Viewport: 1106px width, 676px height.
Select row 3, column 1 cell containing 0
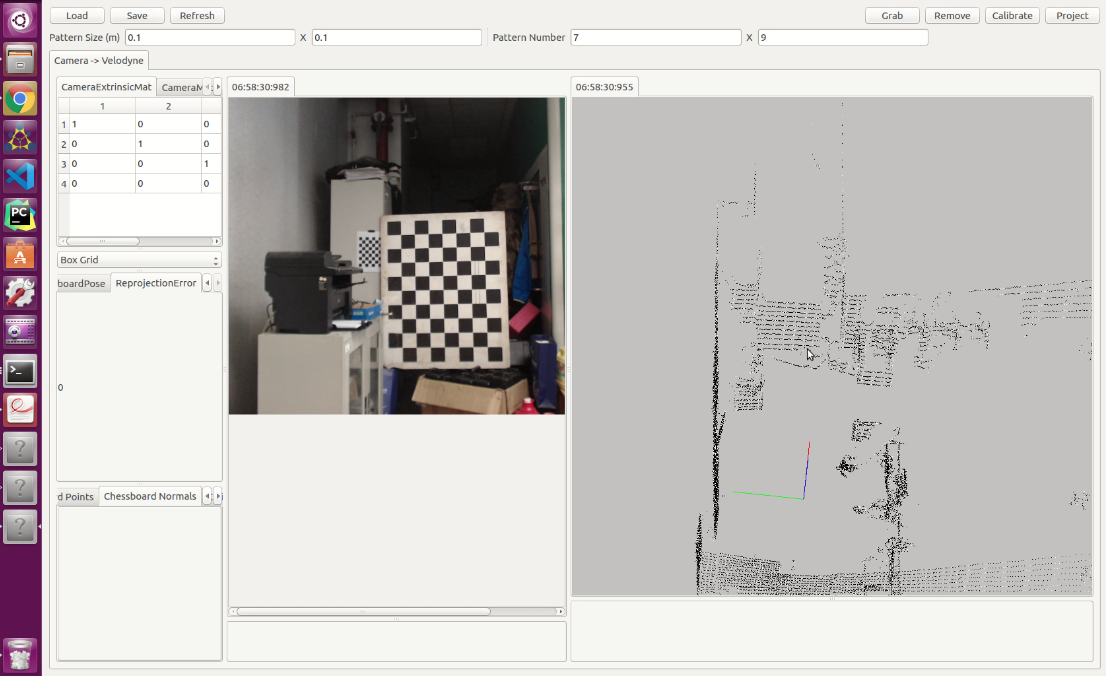coord(102,164)
